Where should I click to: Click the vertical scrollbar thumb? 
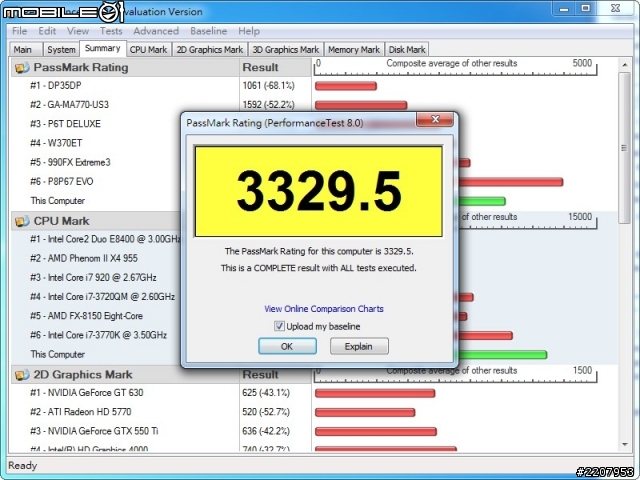(624, 148)
